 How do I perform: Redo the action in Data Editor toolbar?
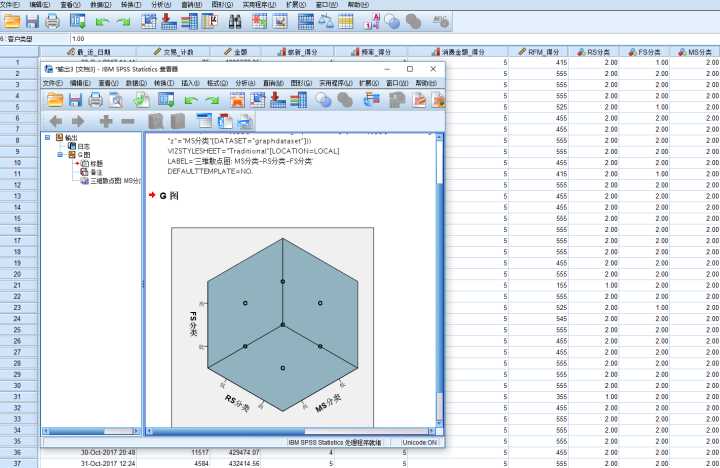coord(124,21)
